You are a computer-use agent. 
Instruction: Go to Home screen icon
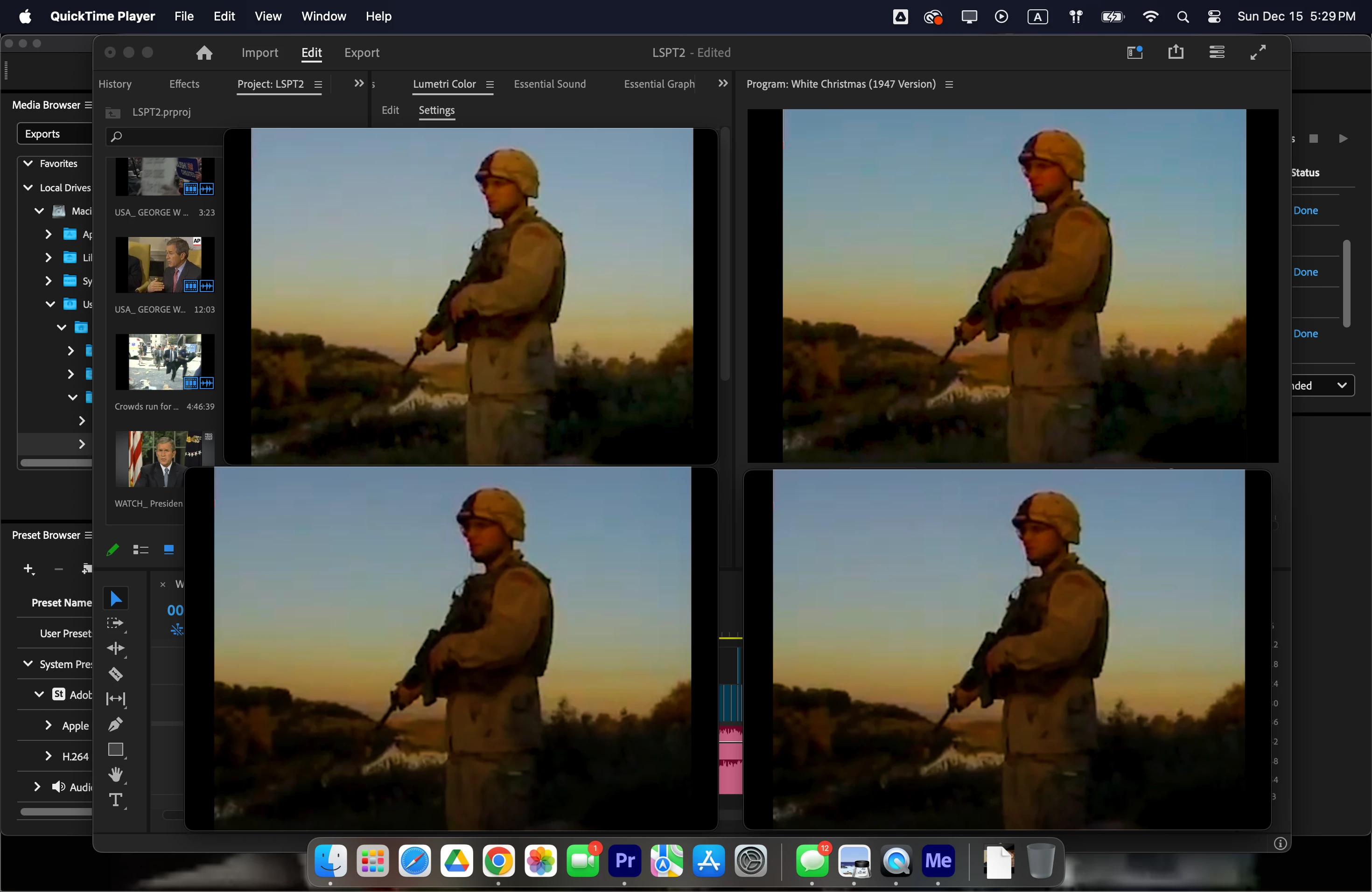pos(204,53)
